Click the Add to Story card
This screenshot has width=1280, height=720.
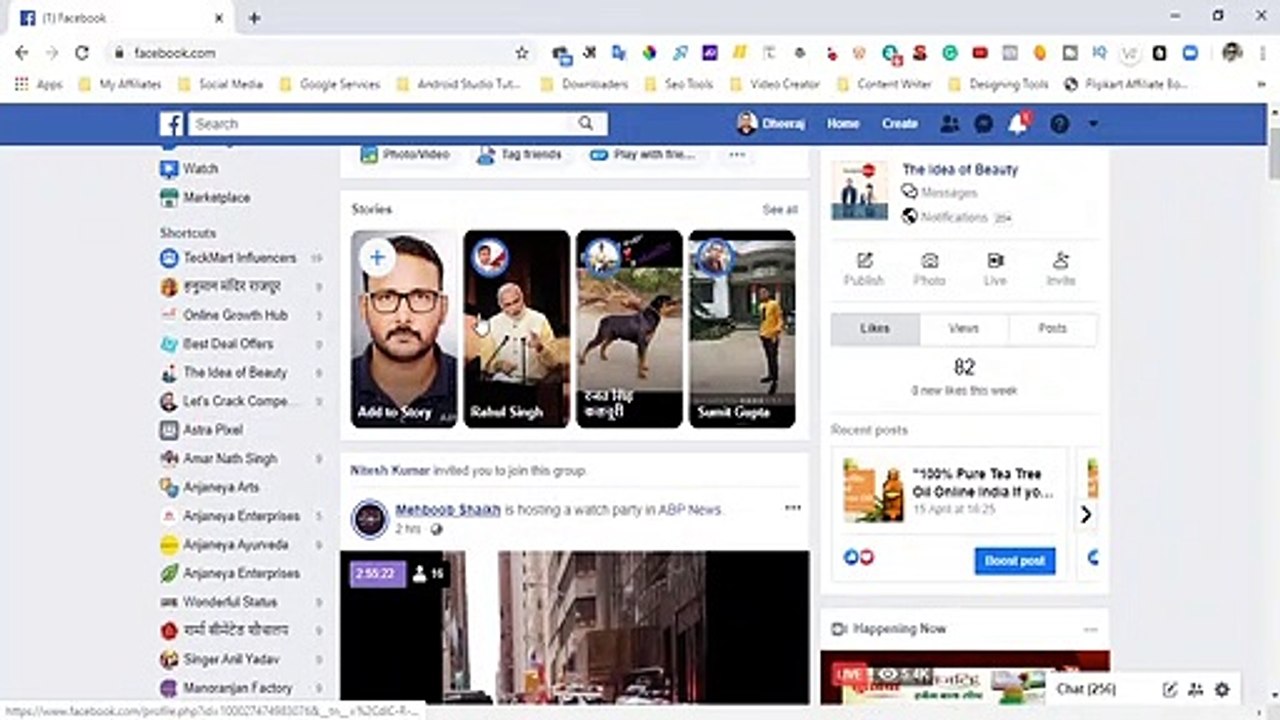[404, 329]
